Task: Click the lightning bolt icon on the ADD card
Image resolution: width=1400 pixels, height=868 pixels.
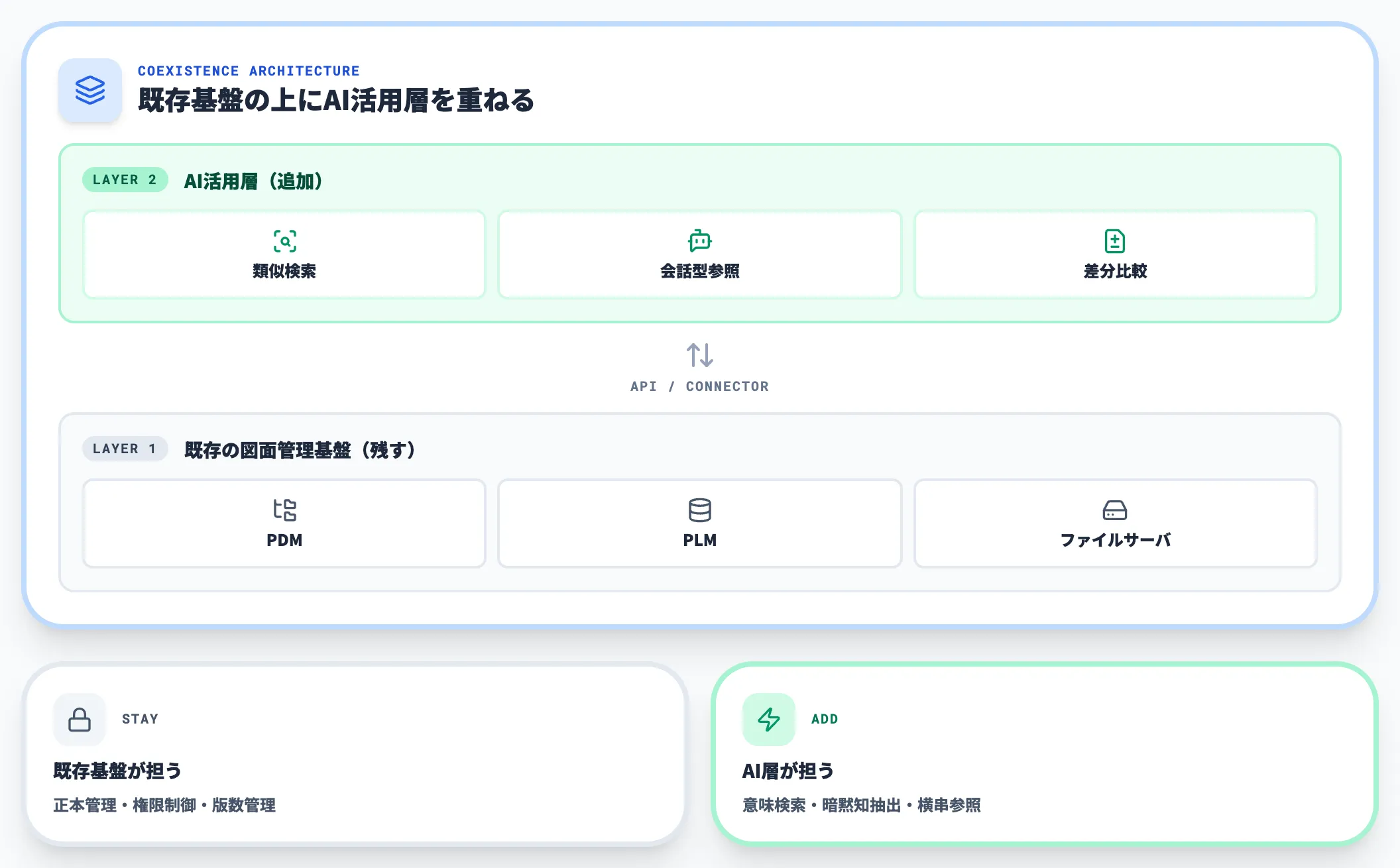Action: click(769, 719)
